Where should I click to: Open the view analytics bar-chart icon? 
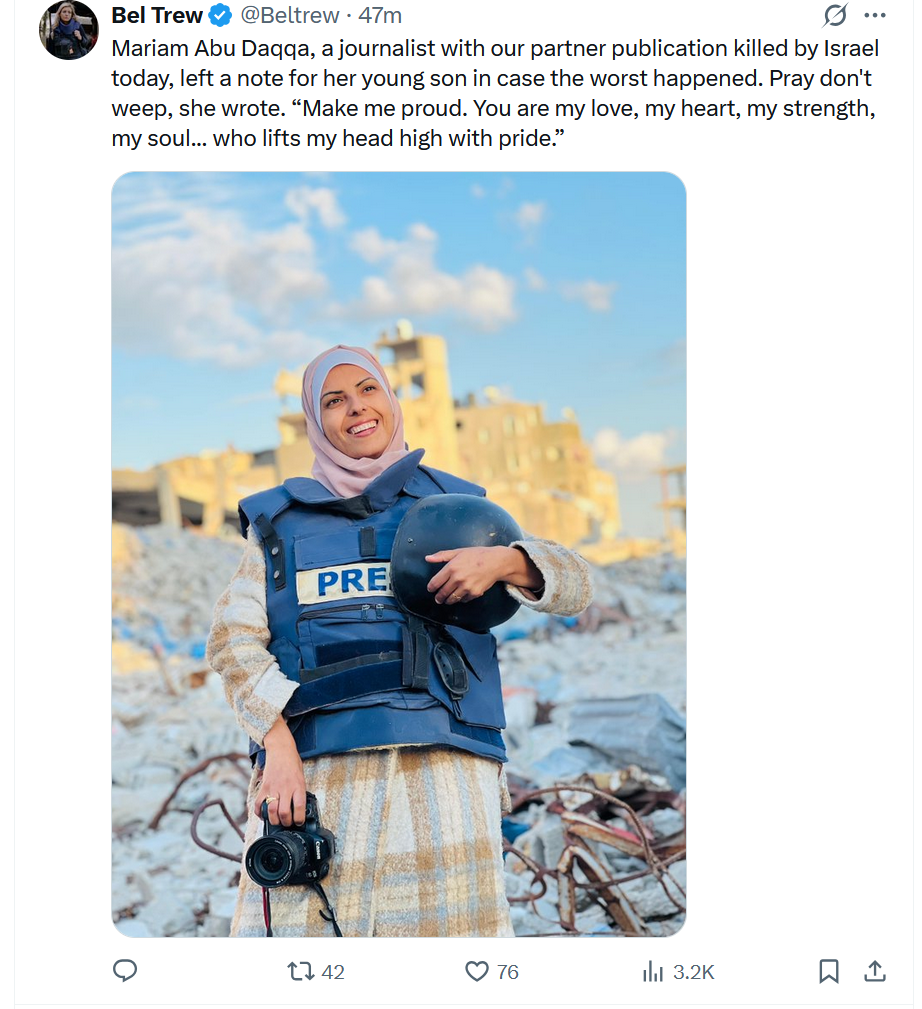point(653,971)
